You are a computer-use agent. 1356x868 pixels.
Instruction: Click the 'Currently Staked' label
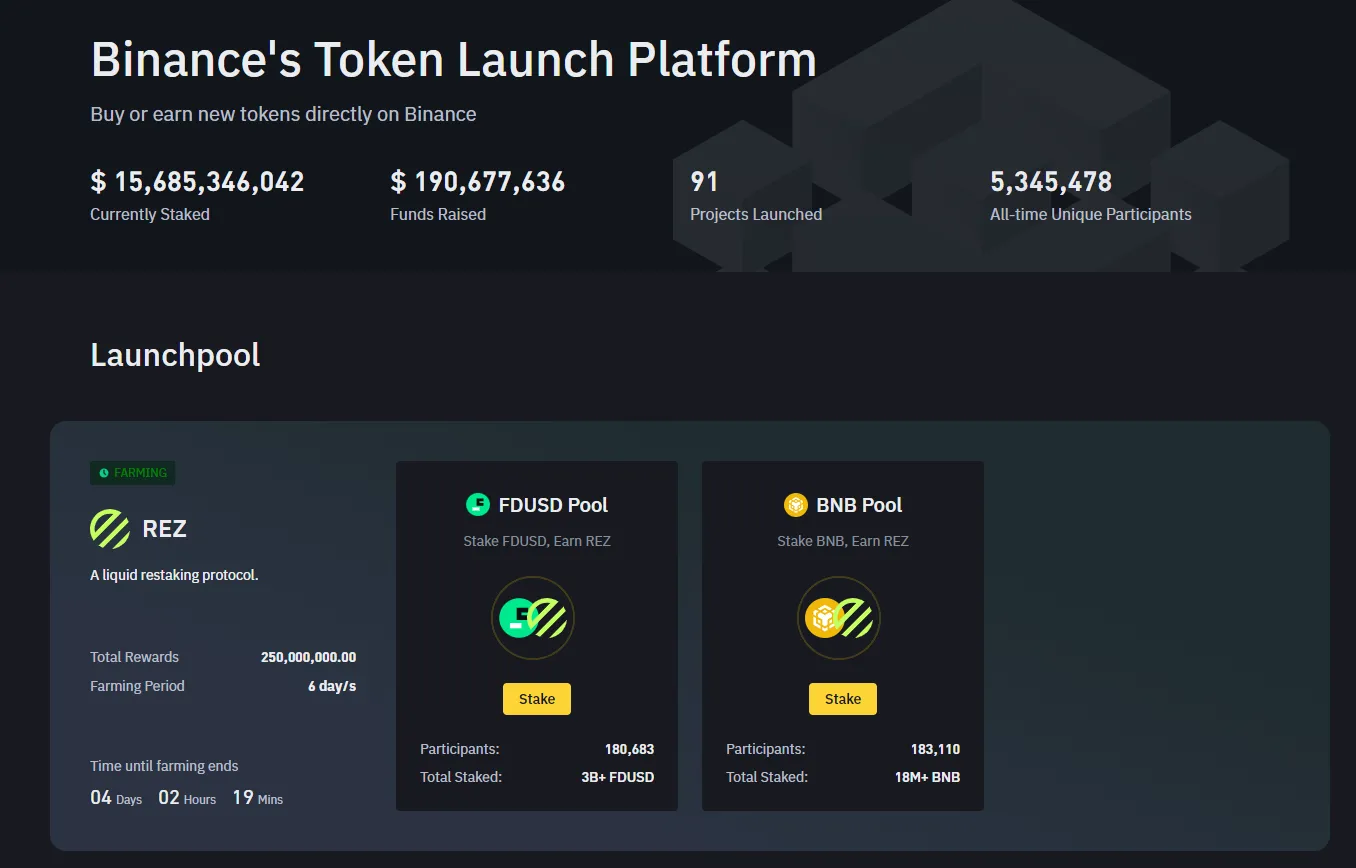point(150,214)
